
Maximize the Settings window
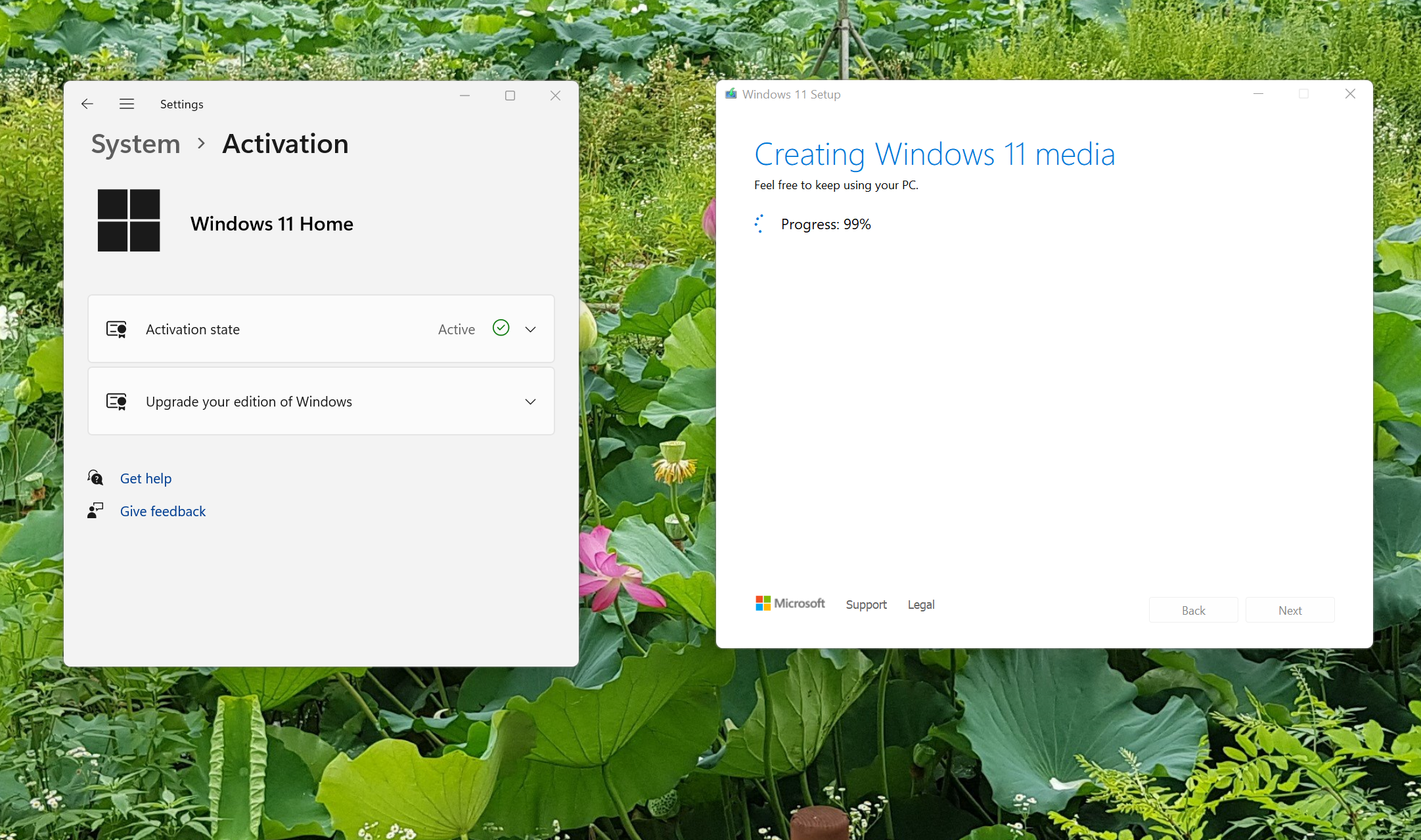pyautogui.click(x=510, y=95)
